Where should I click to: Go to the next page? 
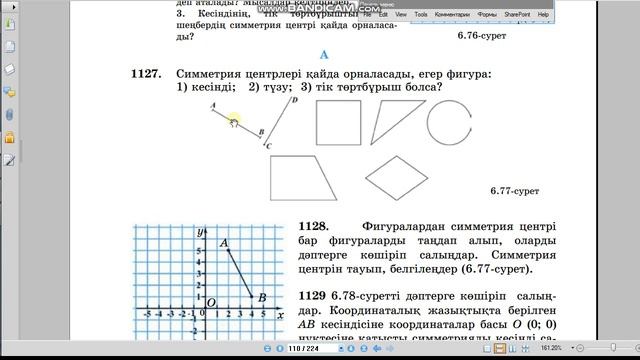coord(351,349)
